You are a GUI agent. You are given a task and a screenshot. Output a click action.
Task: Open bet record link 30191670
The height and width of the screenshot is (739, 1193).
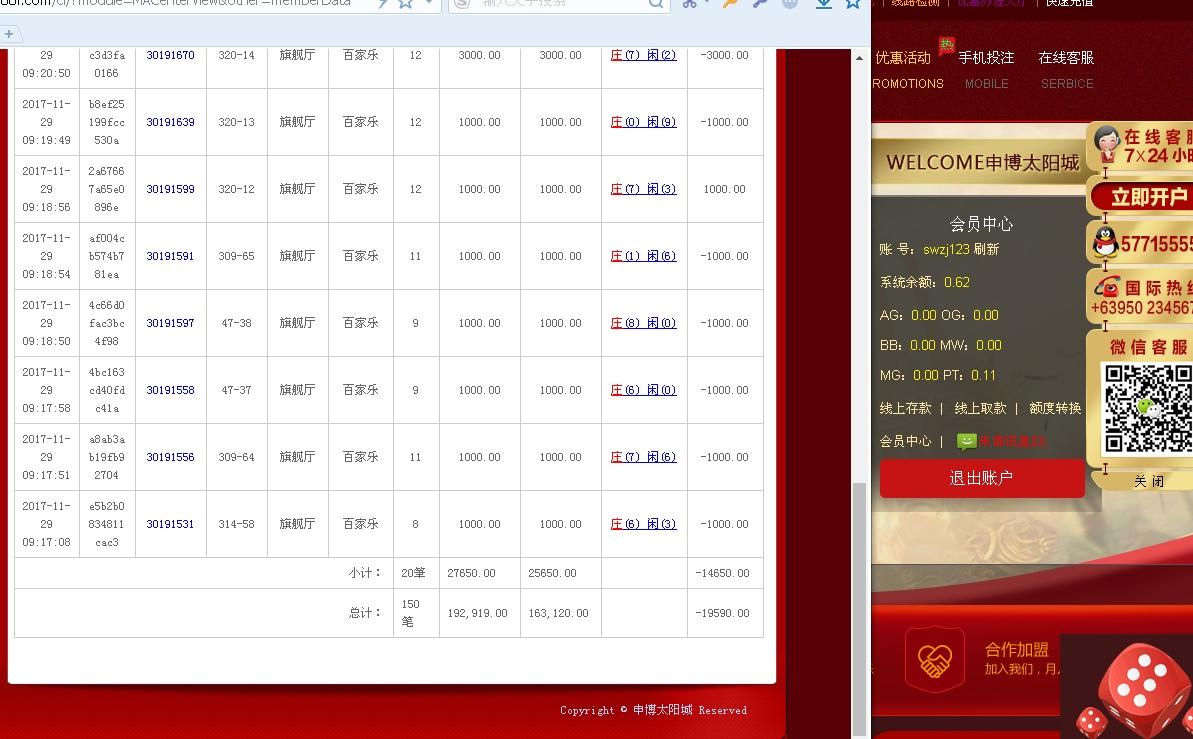(170, 55)
